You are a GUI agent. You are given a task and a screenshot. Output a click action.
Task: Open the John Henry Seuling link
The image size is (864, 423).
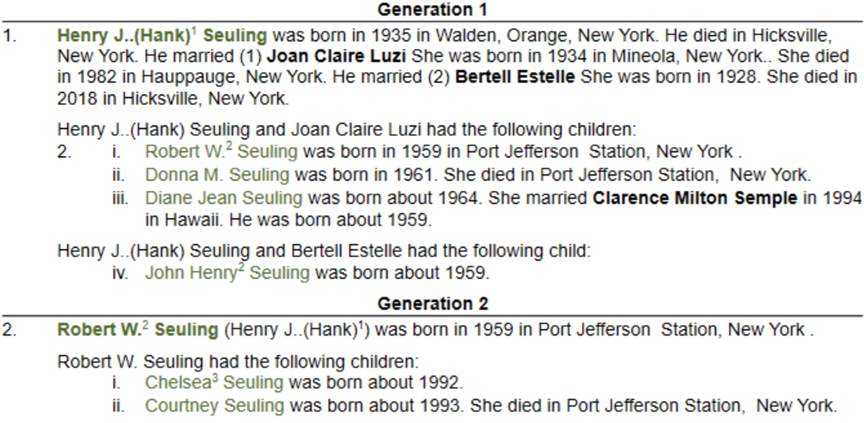[227, 272]
